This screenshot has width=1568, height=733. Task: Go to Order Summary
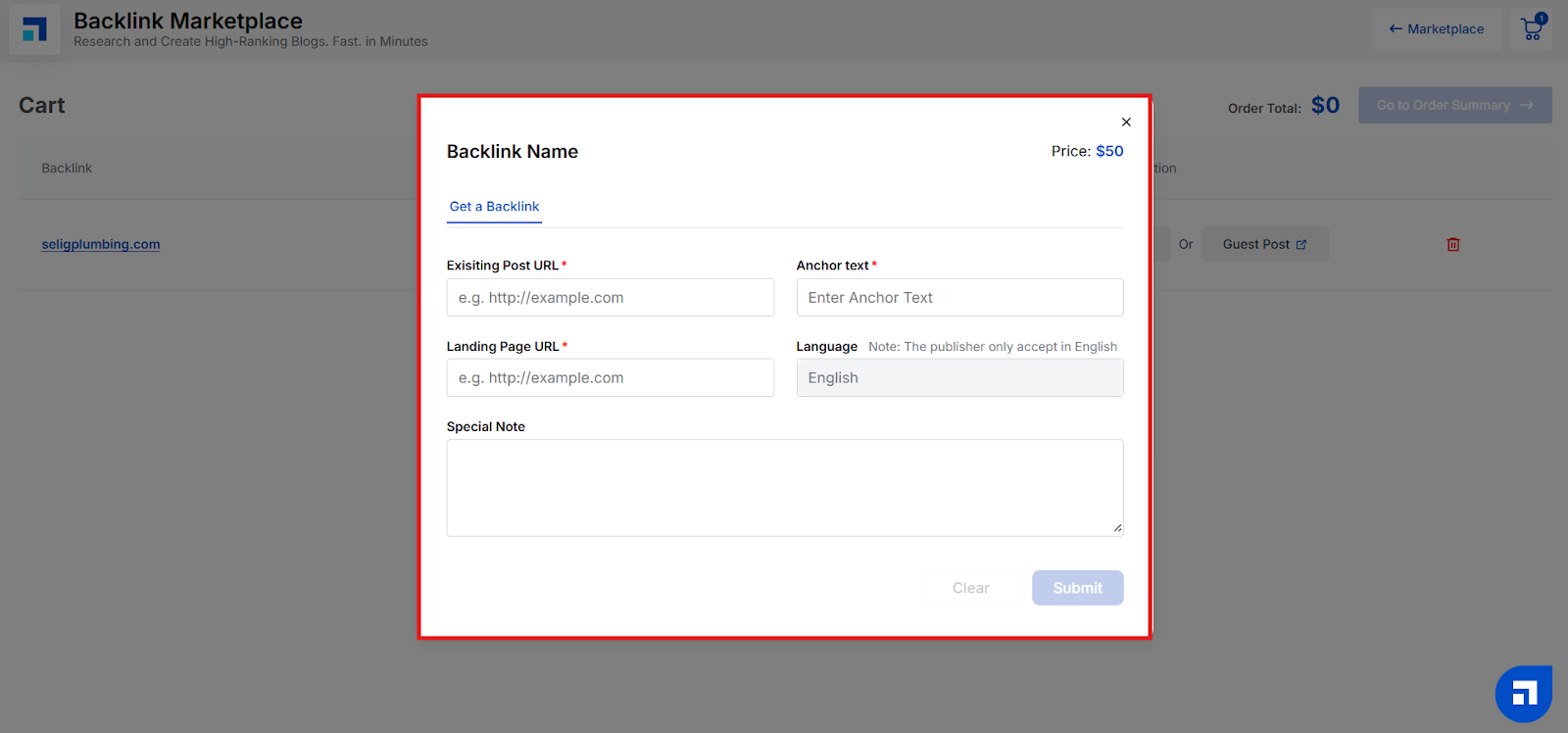1454,106
